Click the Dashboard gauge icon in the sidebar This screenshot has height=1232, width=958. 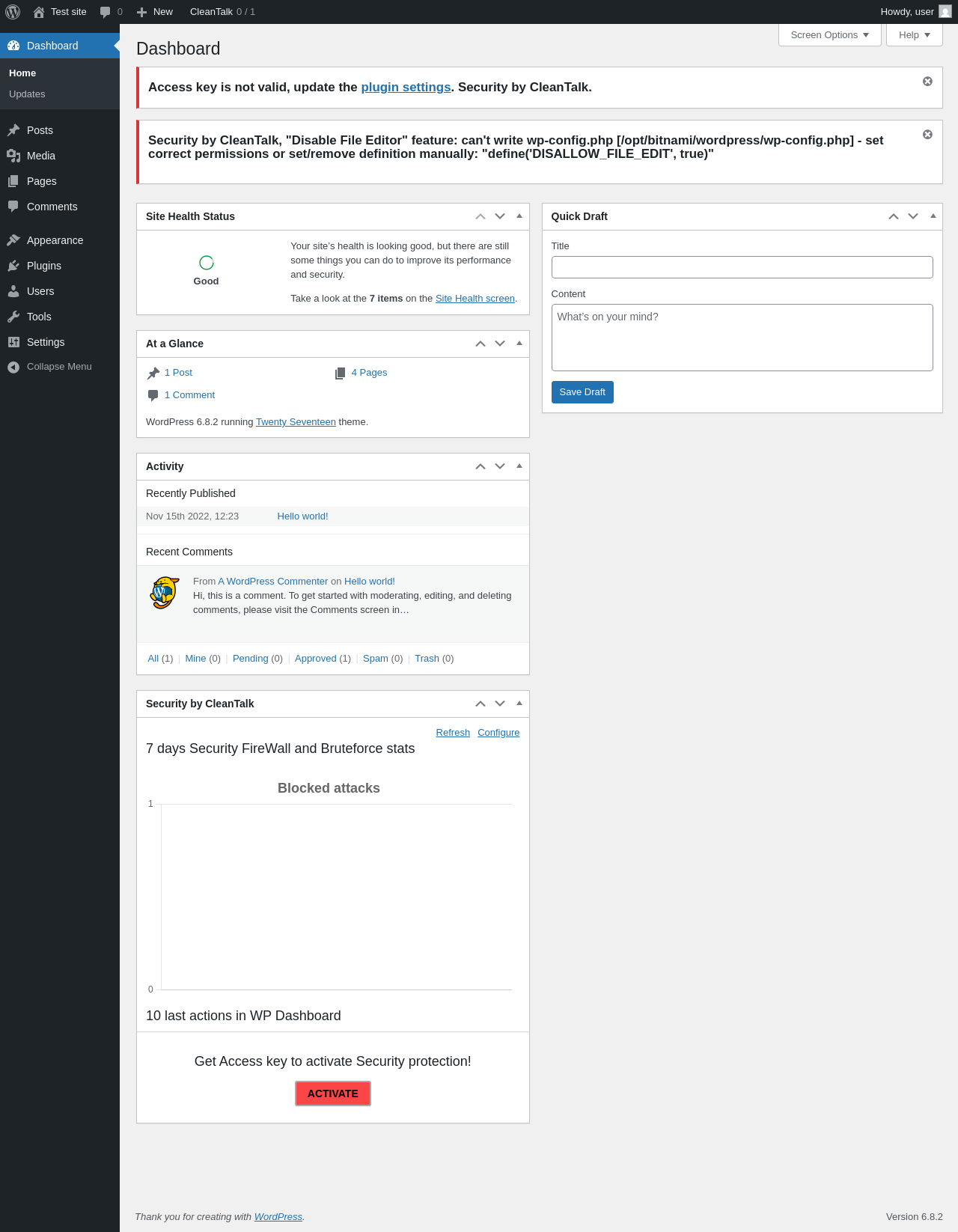13,46
